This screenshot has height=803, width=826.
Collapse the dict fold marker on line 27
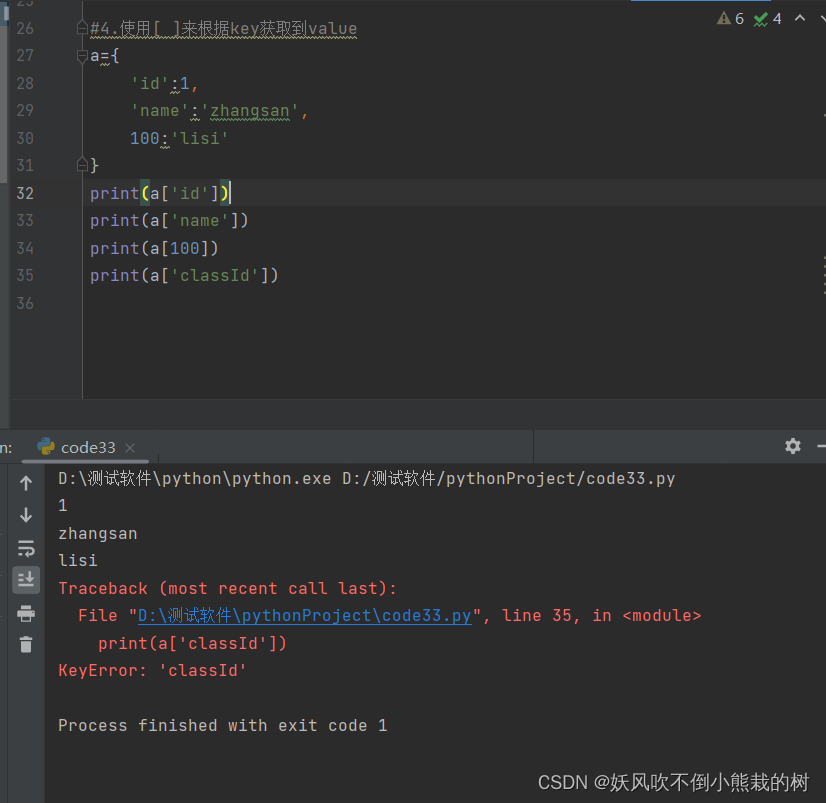pos(82,55)
